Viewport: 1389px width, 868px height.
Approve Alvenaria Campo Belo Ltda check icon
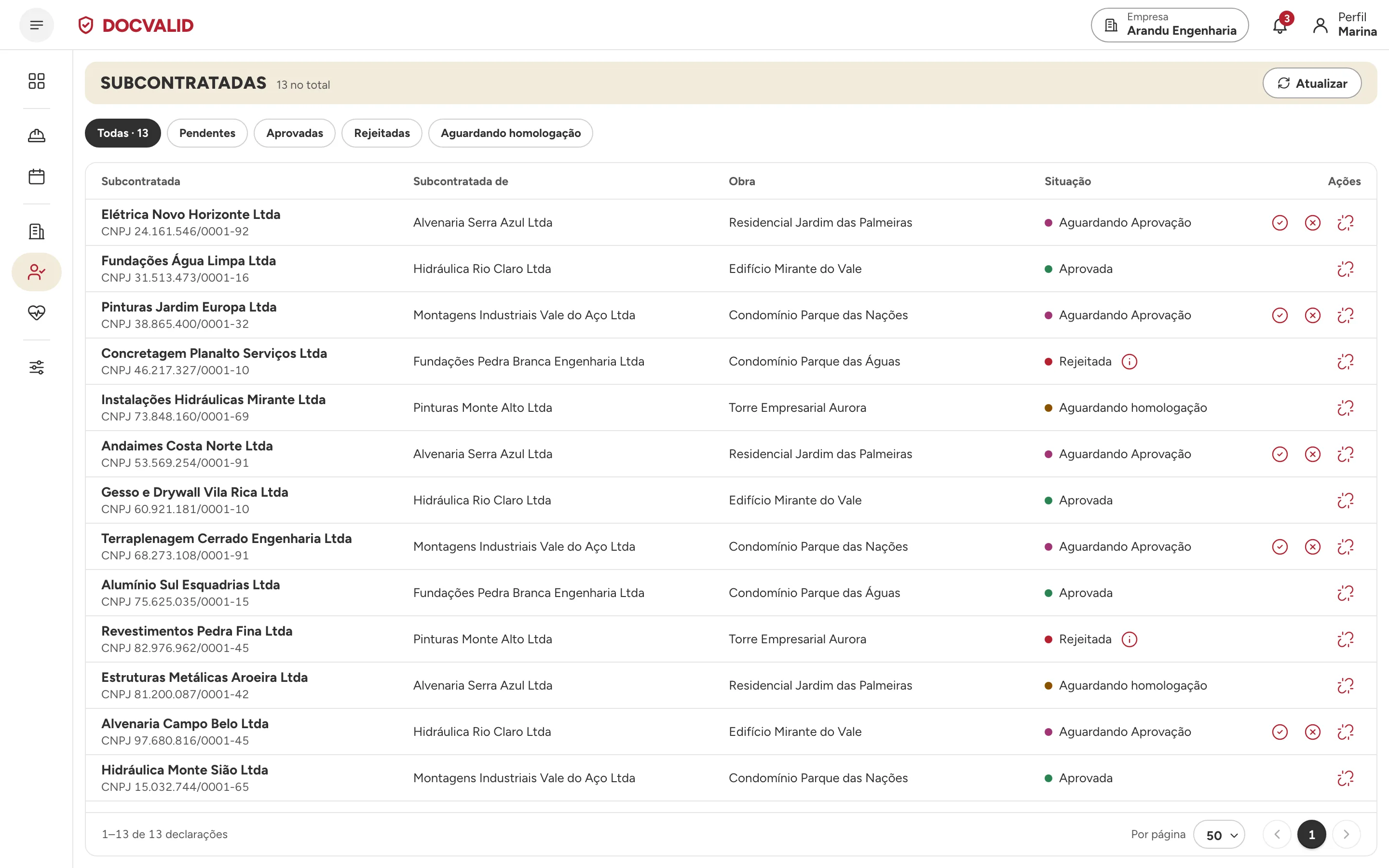1280,732
